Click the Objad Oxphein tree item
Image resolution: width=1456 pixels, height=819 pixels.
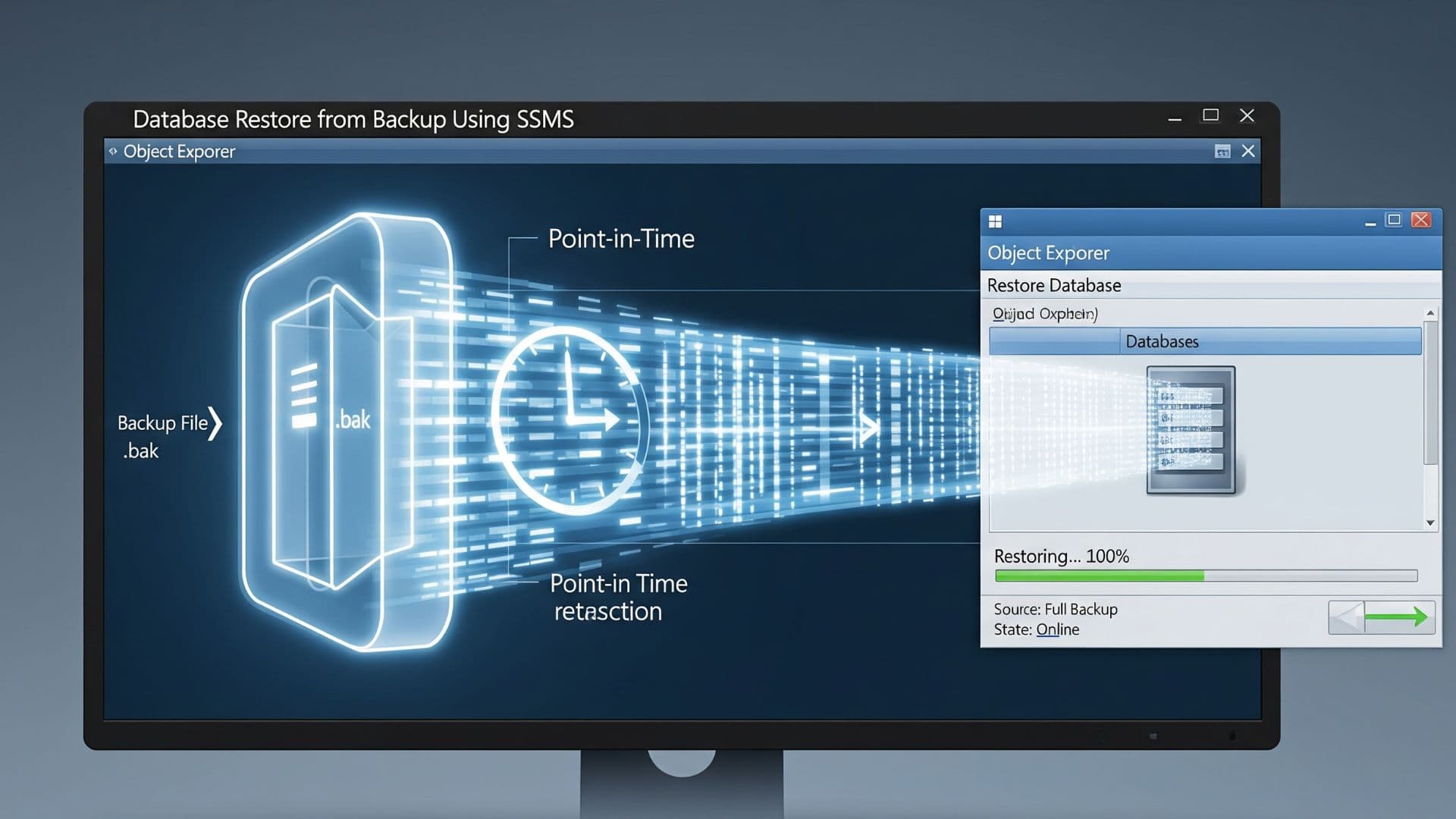click(x=1044, y=314)
